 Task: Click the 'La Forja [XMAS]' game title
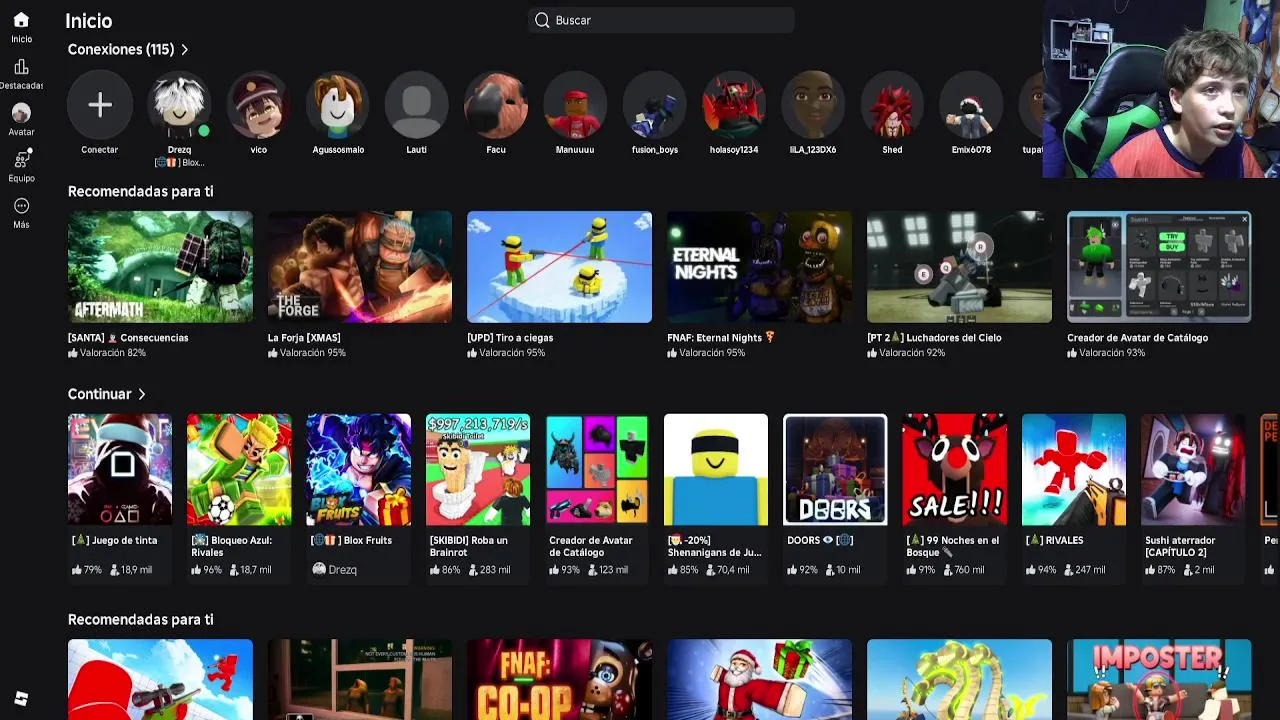coord(304,338)
